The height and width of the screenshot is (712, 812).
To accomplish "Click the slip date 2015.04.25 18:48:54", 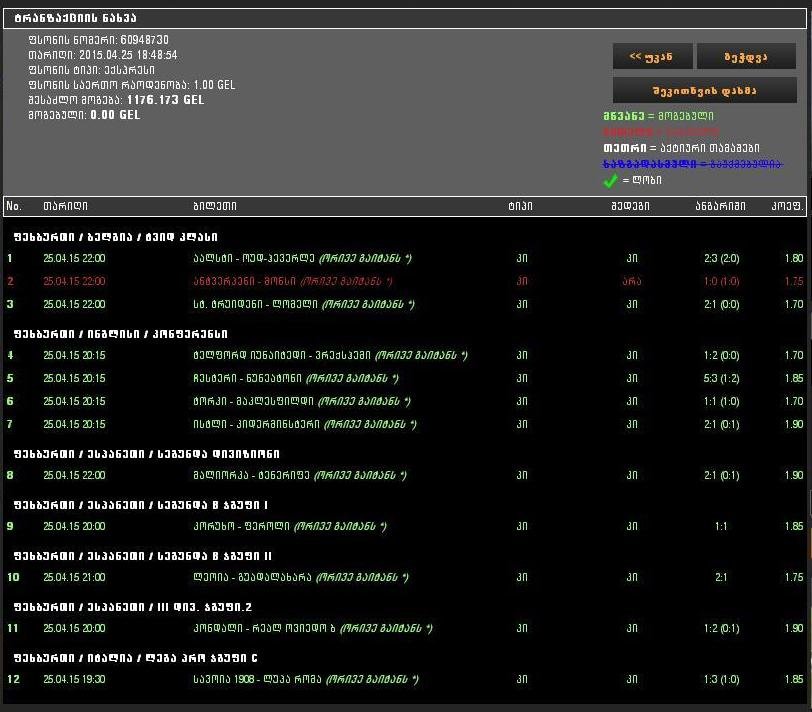I will coord(128,55).
